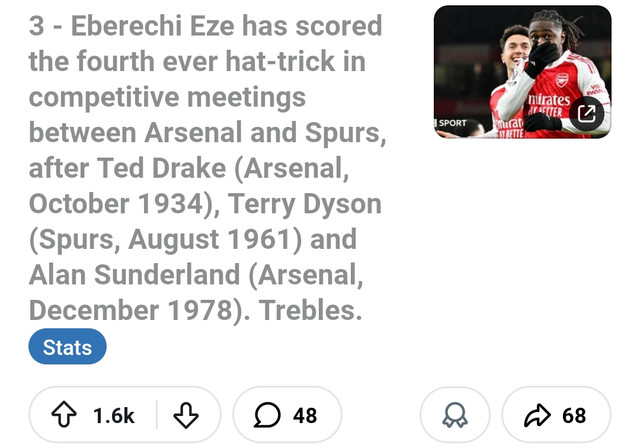The width and height of the screenshot is (640, 445).
Task: Select the blue Stats flair tag
Action: pos(67,348)
